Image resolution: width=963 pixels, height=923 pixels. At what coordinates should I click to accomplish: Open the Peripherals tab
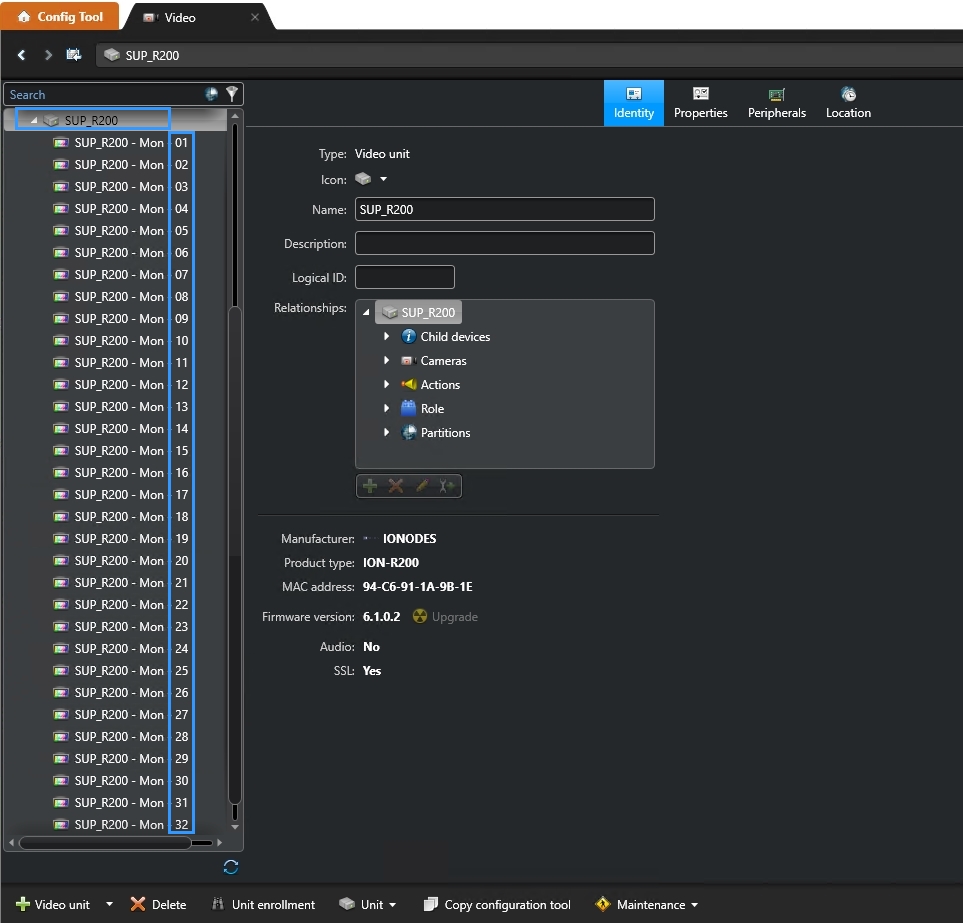[x=776, y=103]
